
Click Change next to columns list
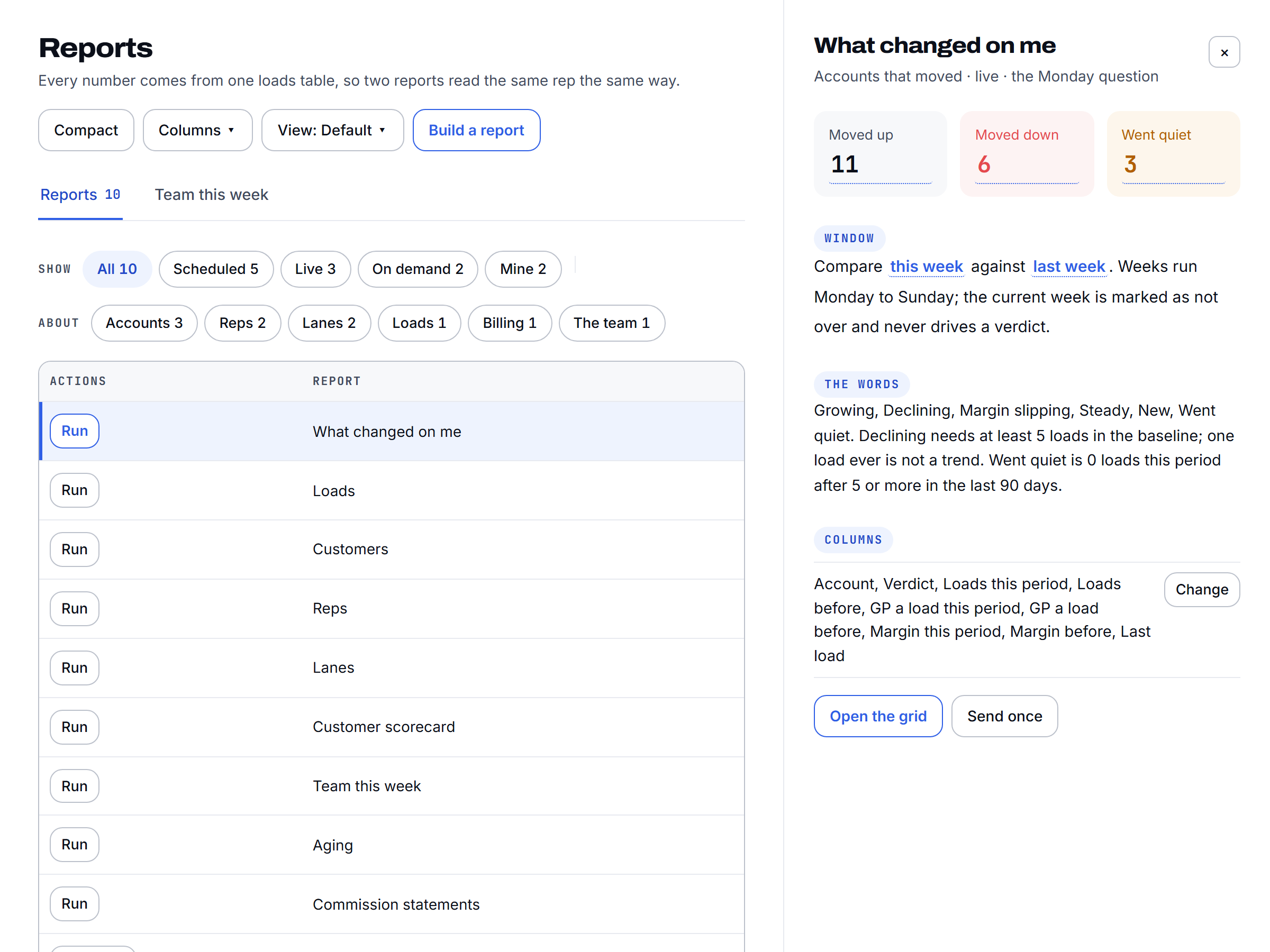click(1202, 589)
